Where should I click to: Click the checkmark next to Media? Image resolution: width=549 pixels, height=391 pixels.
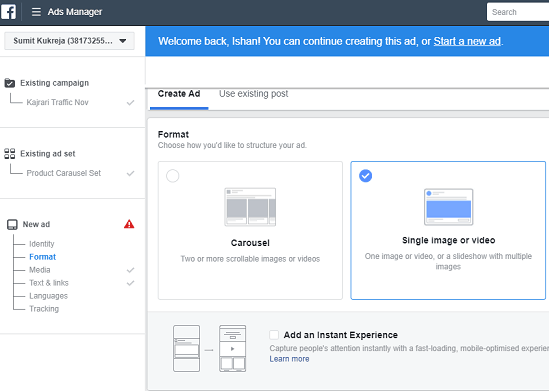pyautogui.click(x=130, y=270)
